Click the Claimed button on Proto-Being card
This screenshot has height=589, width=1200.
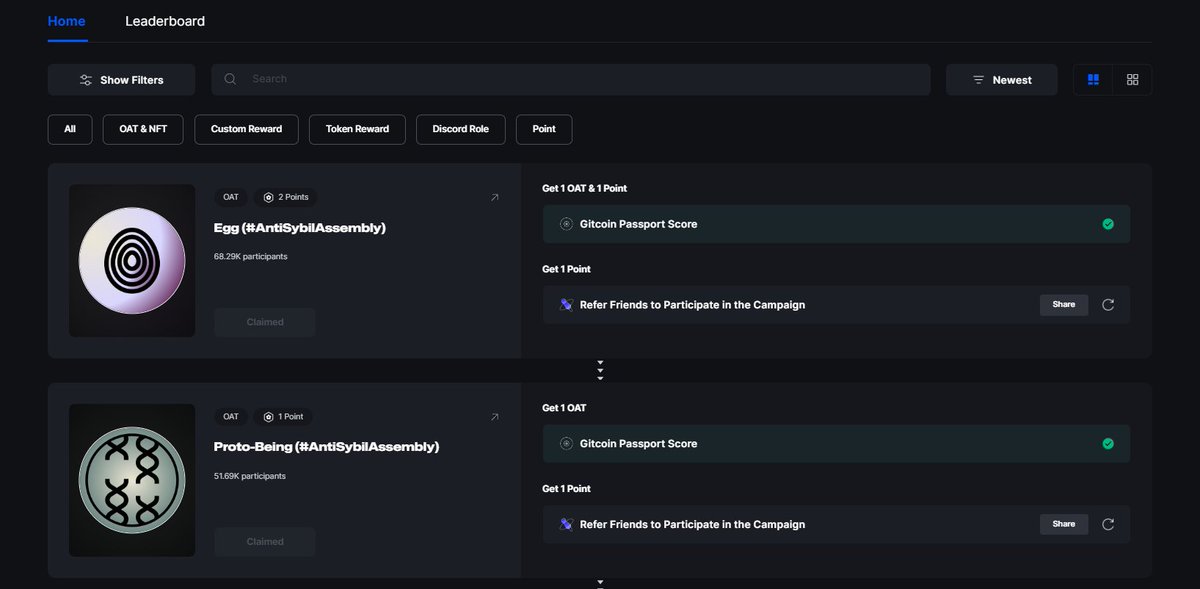pyautogui.click(x=265, y=542)
